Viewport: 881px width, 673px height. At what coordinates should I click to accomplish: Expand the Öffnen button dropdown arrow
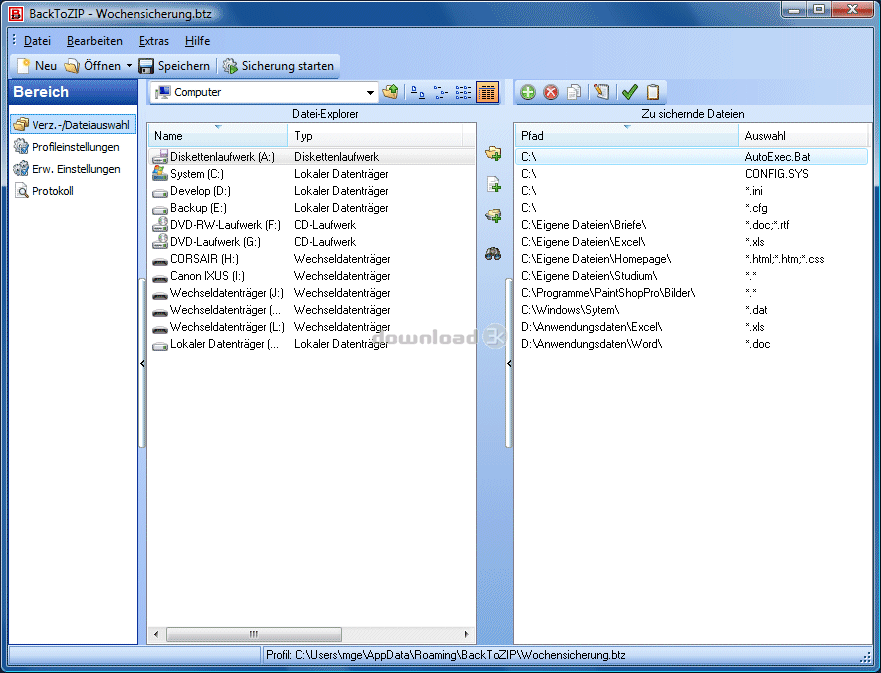pyautogui.click(x=129, y=66)
